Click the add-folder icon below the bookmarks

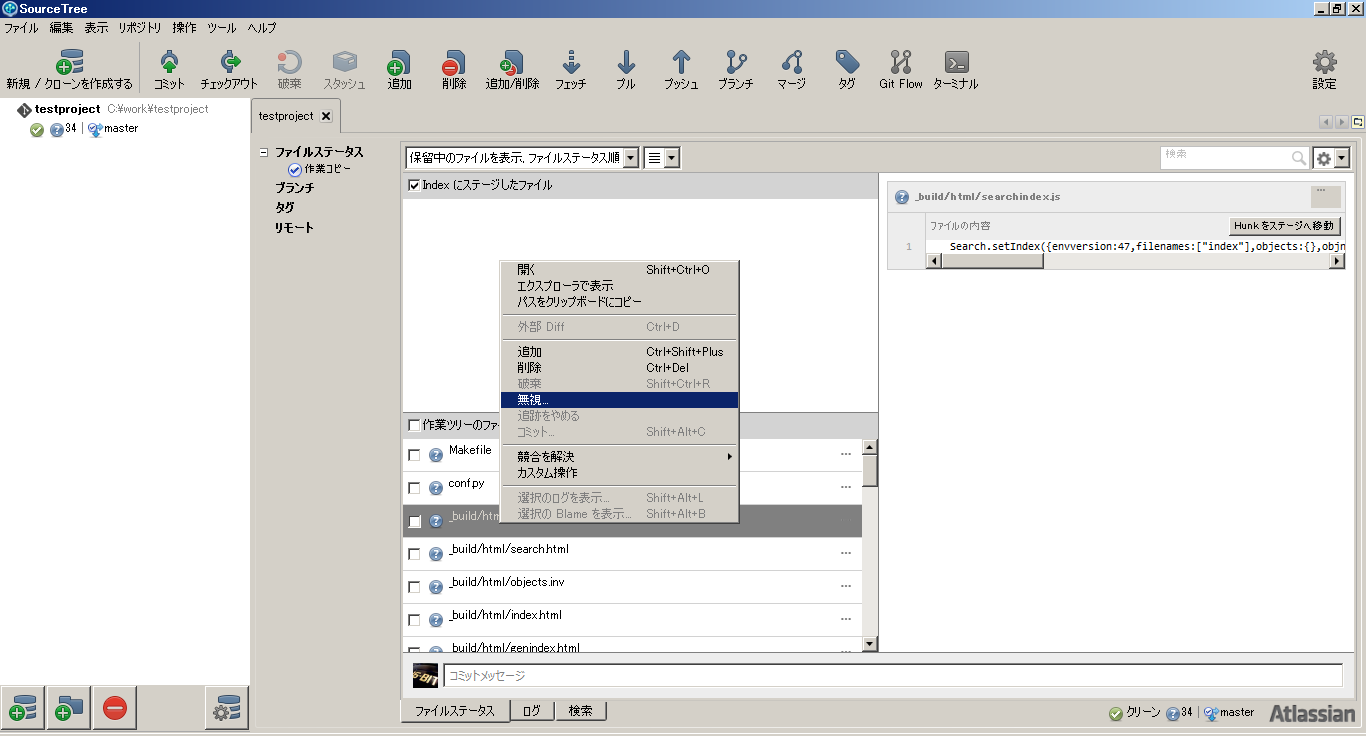(x=68, y=708)
